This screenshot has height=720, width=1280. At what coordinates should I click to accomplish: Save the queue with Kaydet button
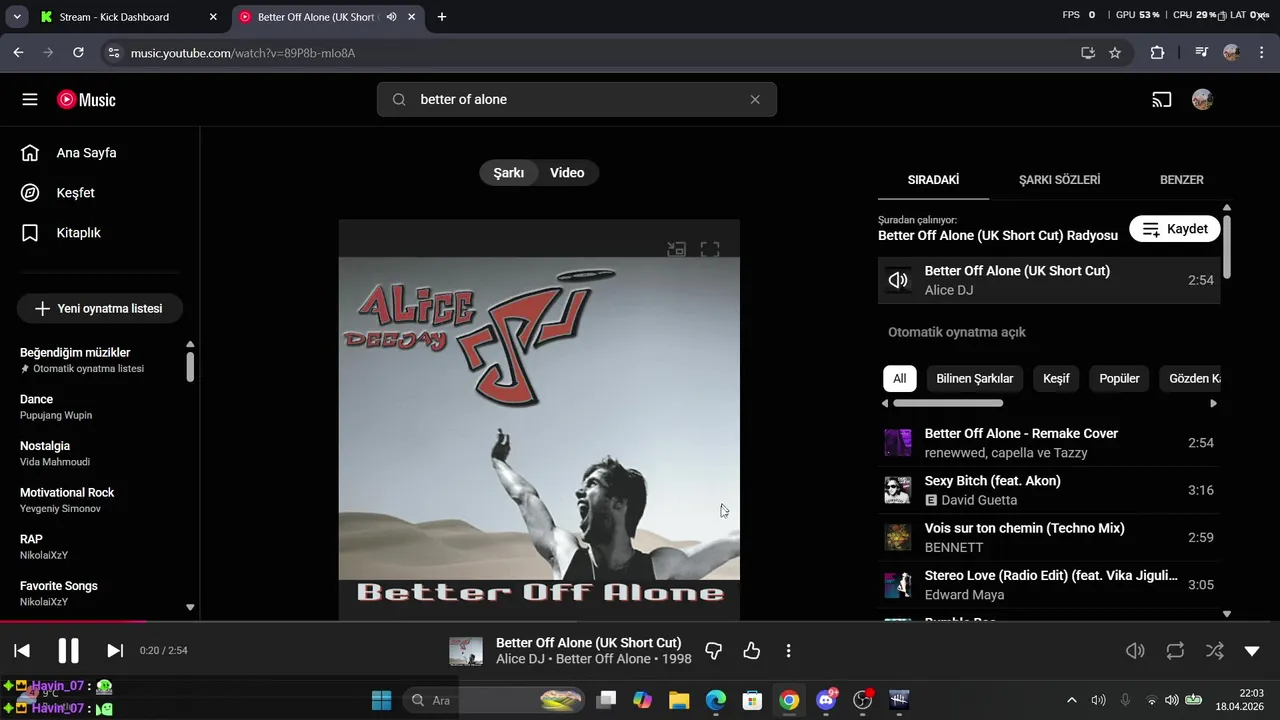coord(1175,229)
